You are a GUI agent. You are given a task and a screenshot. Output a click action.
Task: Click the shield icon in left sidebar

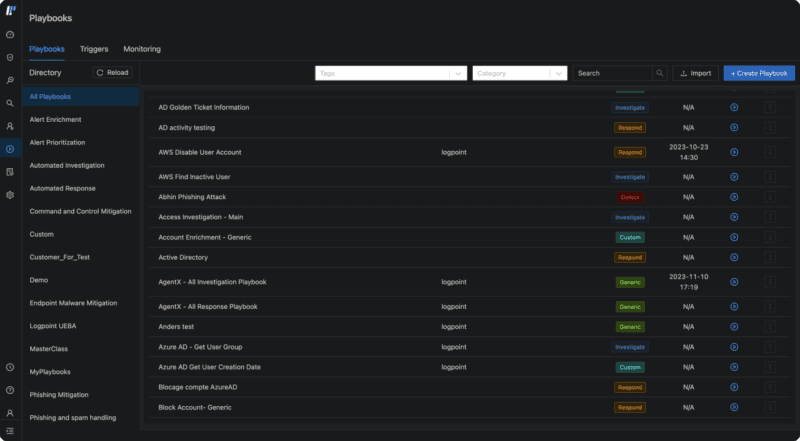[x=10, y=58]
